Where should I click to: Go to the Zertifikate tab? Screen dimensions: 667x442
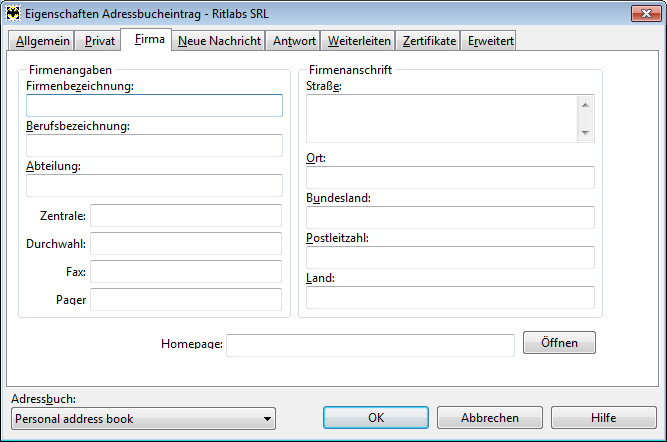pyautogui.click(x=429, y=41)
